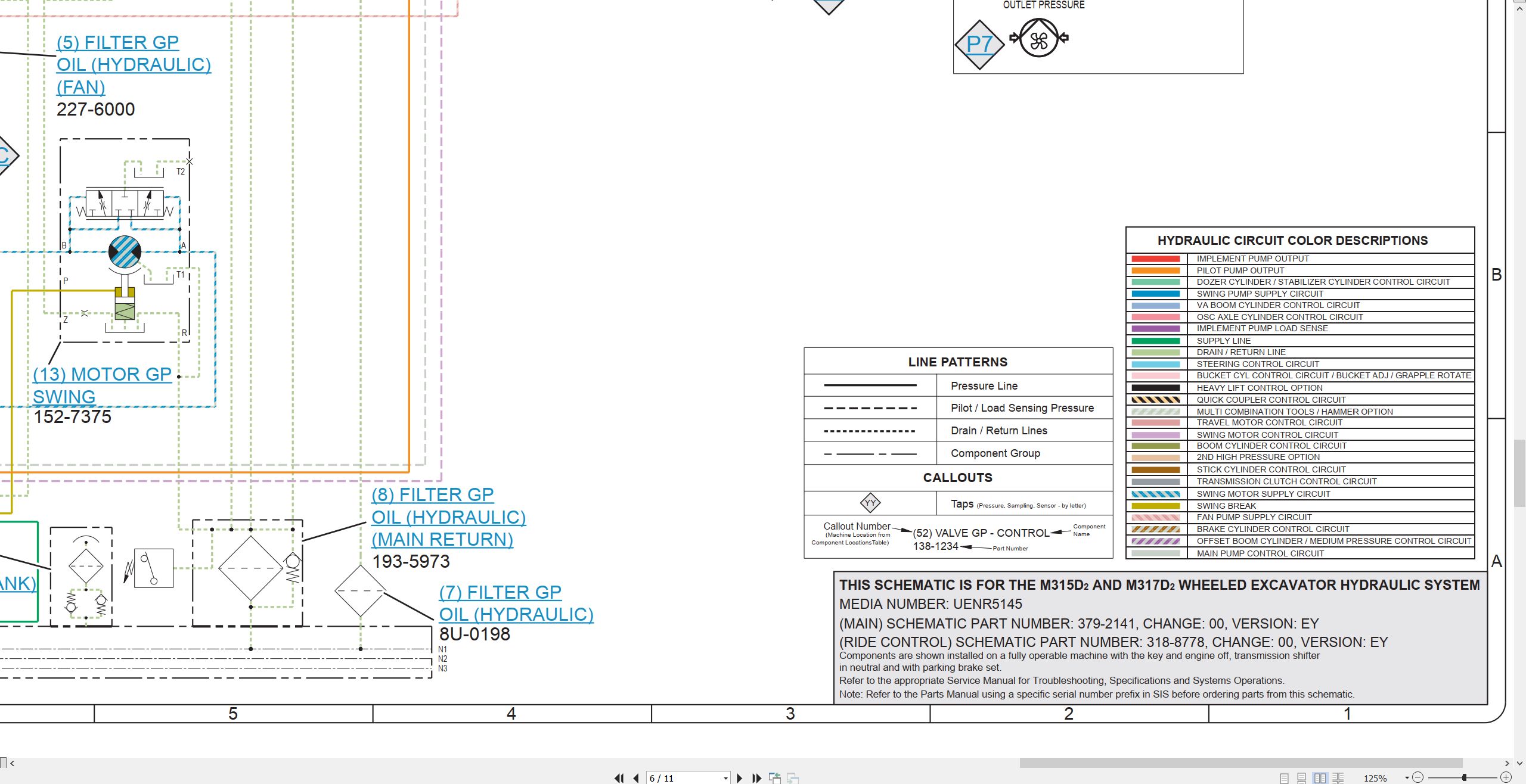Go to first page of the document
This screenshot has height=784, width=1526.
pyautogui.click(x=619, y=778)
